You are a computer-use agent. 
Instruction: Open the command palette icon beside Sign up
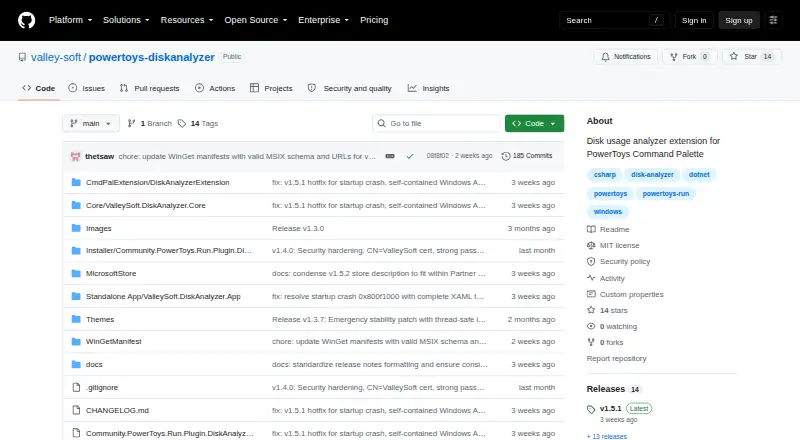point(773,20)
